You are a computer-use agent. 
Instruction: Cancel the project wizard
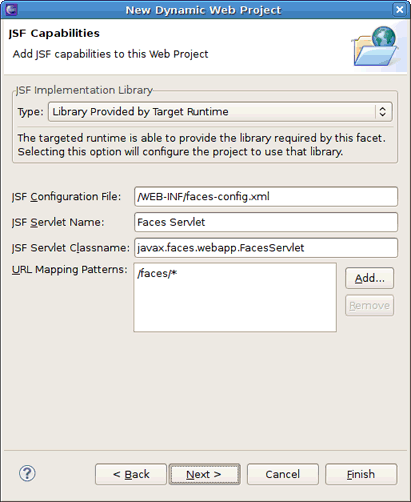[x=283, y=474]
